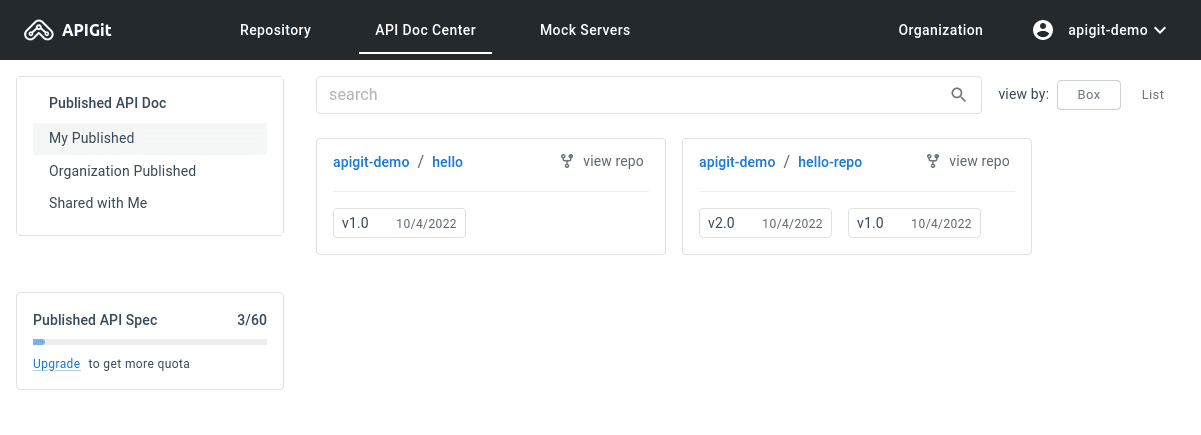Screen dimensions: 1201x435
Task: Open the hello-repo name link
Action: [x=830, y=162]
